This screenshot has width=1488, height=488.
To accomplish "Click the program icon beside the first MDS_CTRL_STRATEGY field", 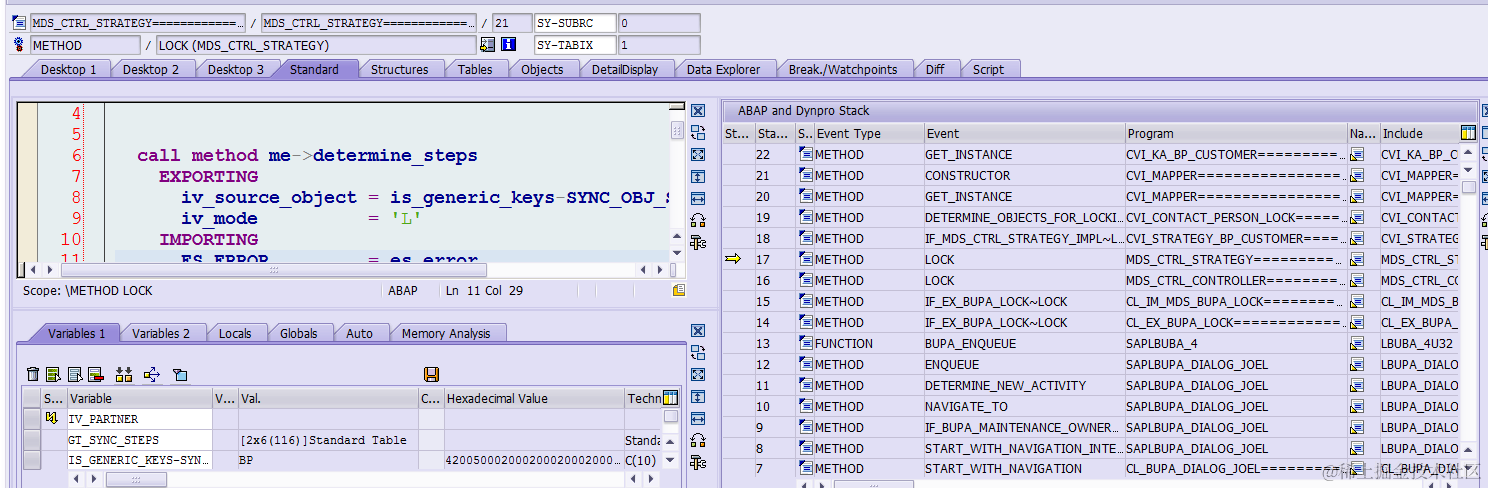I will pyautogui.click(x=21, y=23).
